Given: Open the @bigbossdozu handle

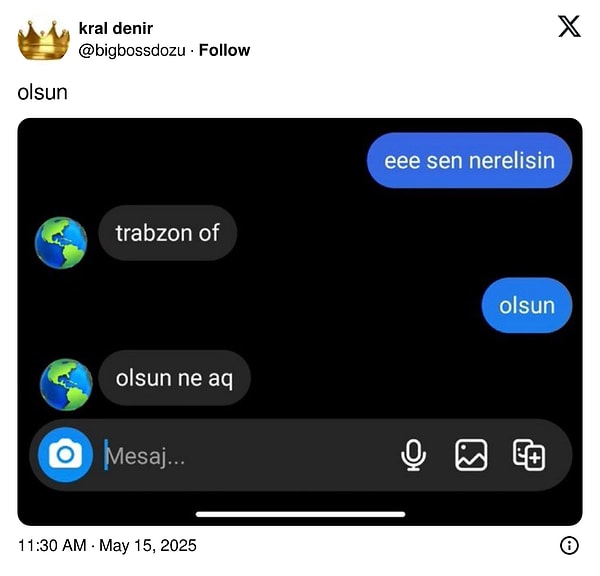Looking at the screenshot, I should pos(132,50).
